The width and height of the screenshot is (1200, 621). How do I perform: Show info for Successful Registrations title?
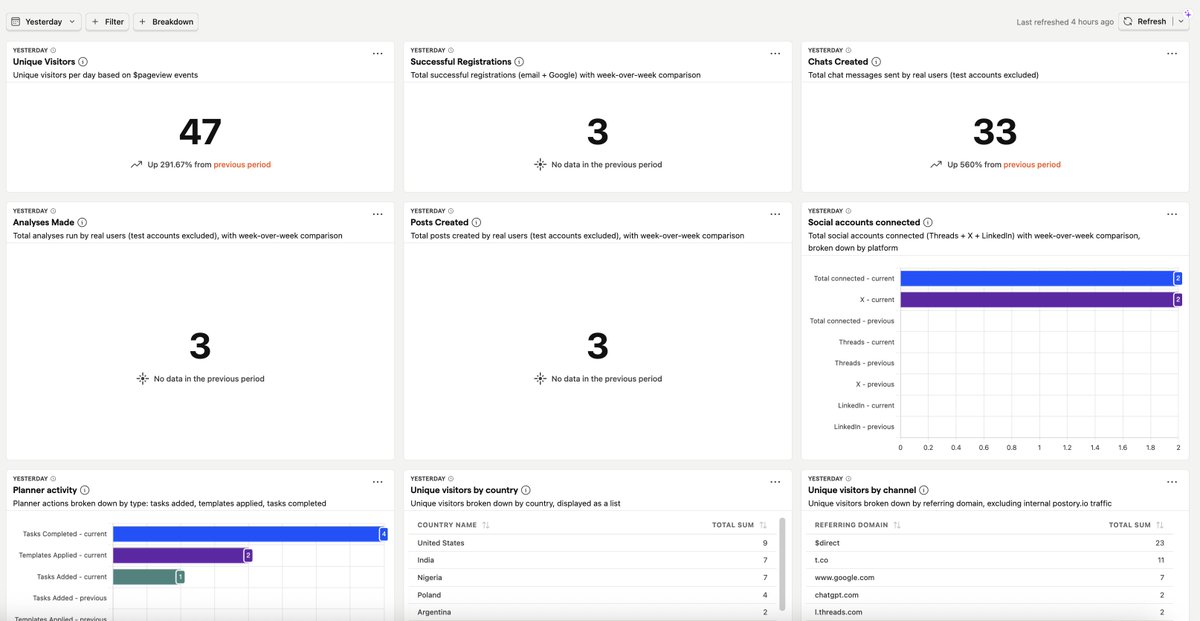(x=518, y=62)
